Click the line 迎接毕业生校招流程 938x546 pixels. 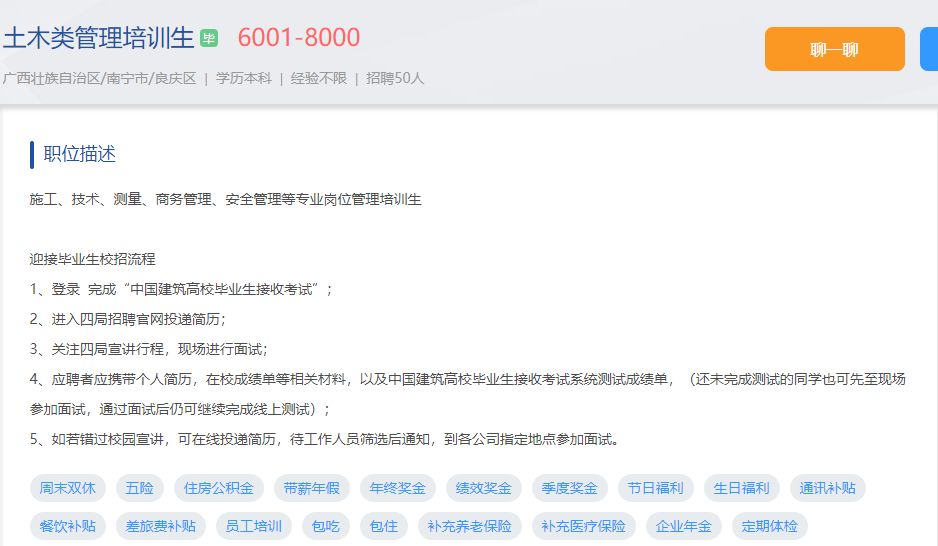pyautogui.click(x=93, y=259)
